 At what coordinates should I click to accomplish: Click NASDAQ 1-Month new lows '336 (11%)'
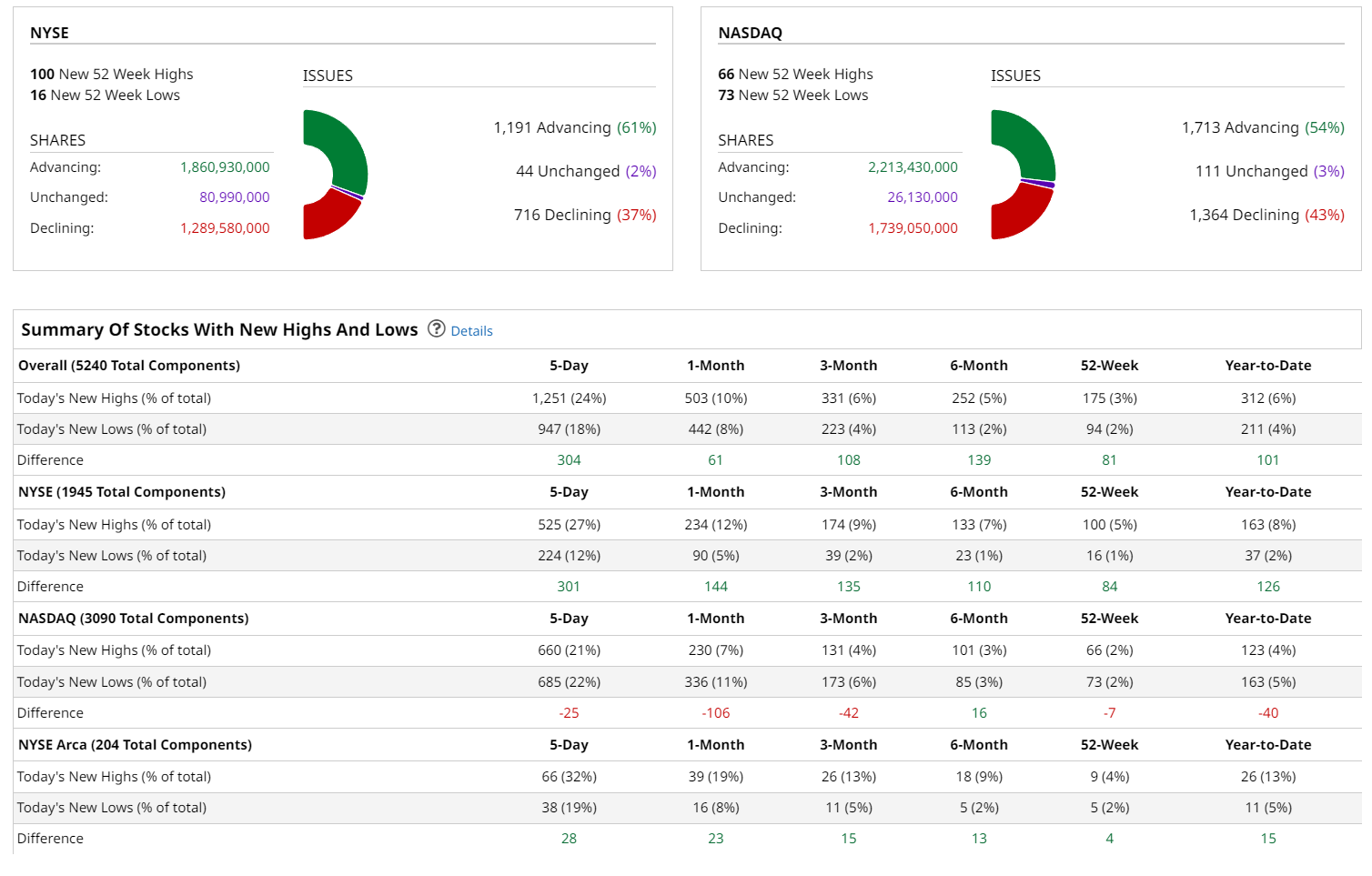coord(716,682)
